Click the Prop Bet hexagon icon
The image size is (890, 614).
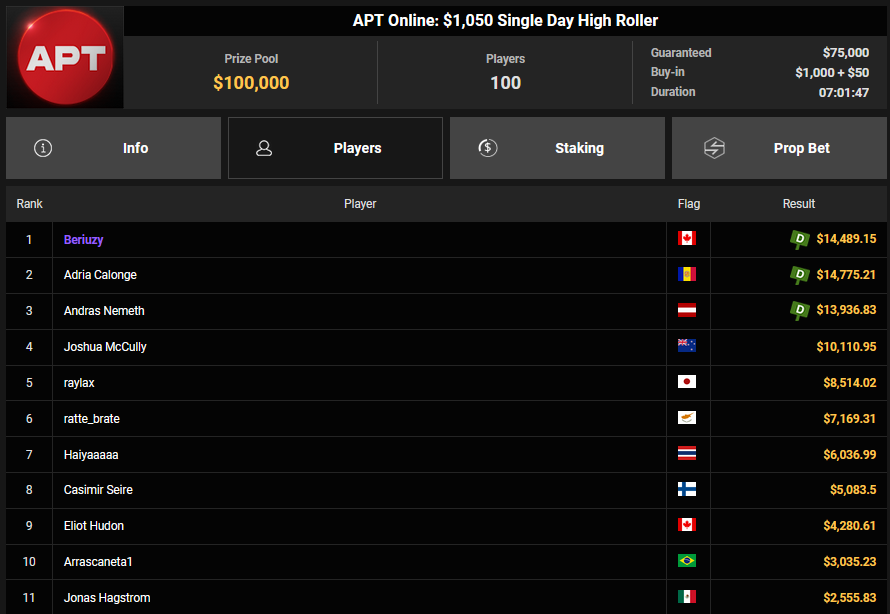click(x=714, y=148)
